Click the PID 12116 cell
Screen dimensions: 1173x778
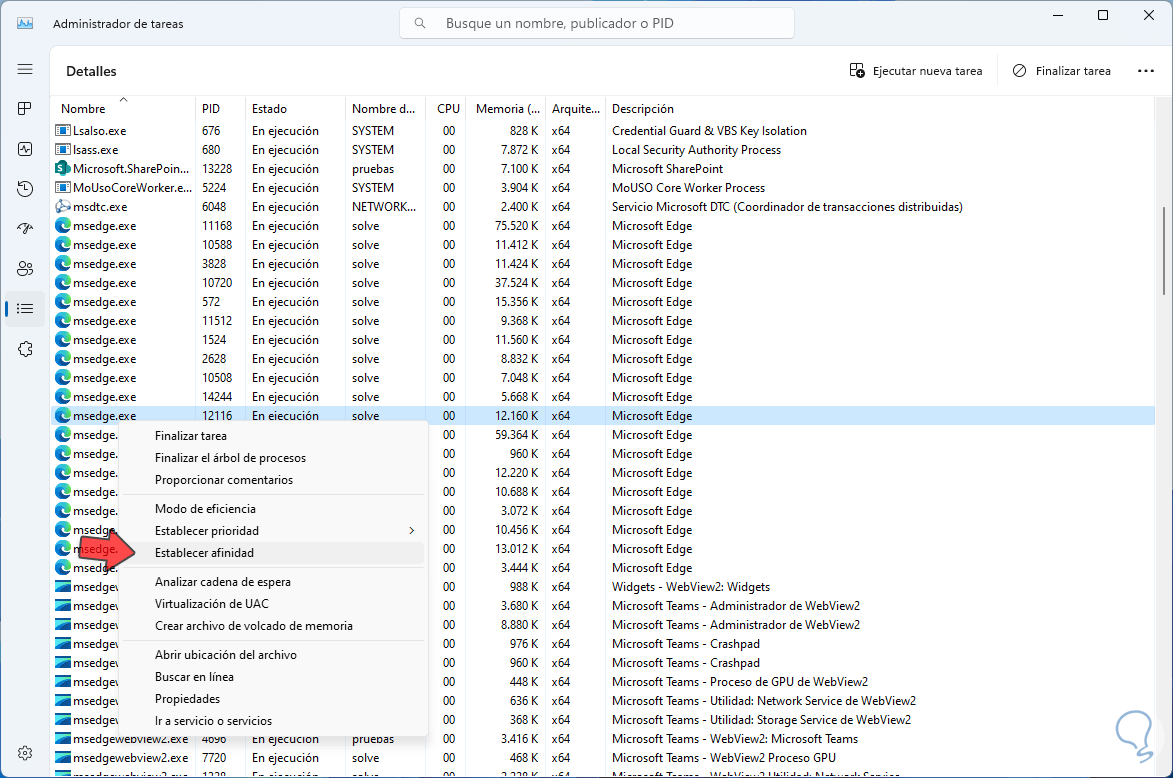click(217, 415)
